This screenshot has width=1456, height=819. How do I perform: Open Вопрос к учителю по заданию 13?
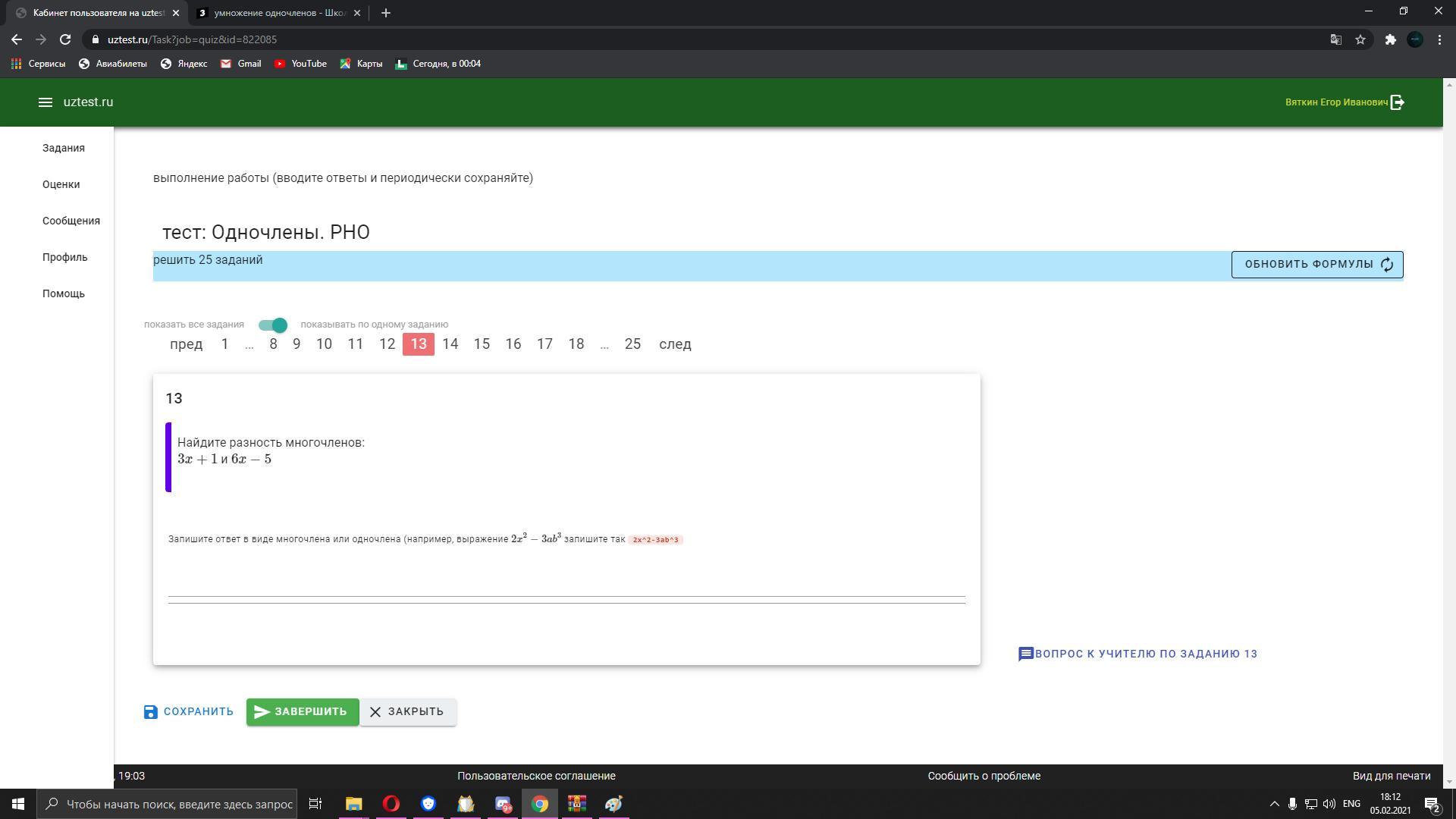tap(1137, 654)
